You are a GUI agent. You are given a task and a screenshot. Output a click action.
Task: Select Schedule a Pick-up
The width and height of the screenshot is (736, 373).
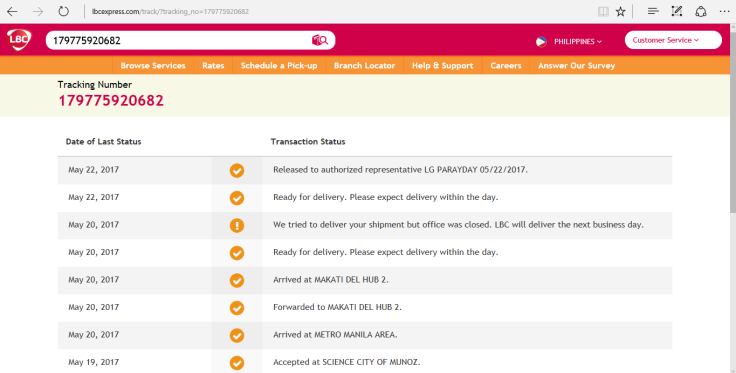(279, 66)
